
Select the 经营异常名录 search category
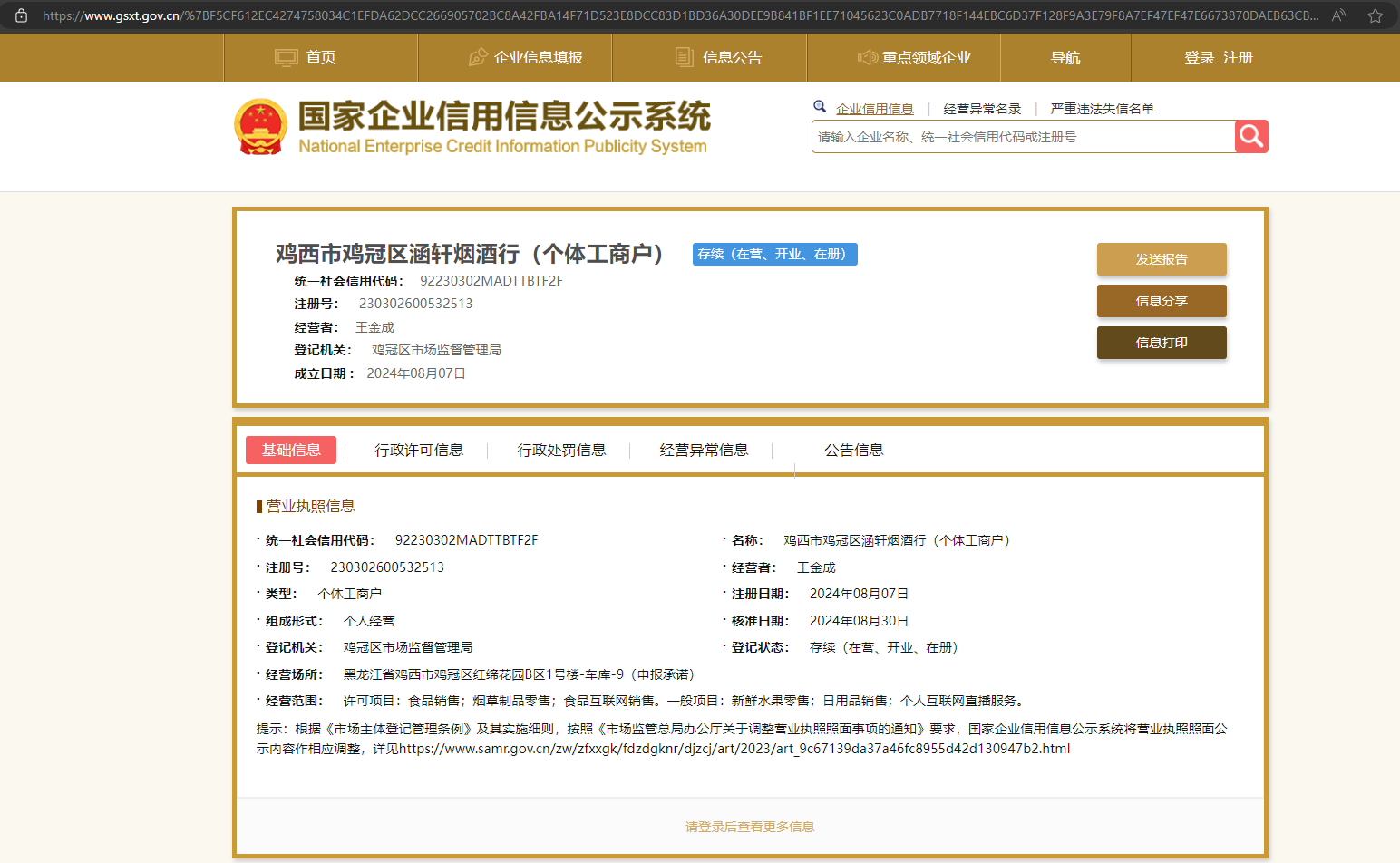(982, 109)
